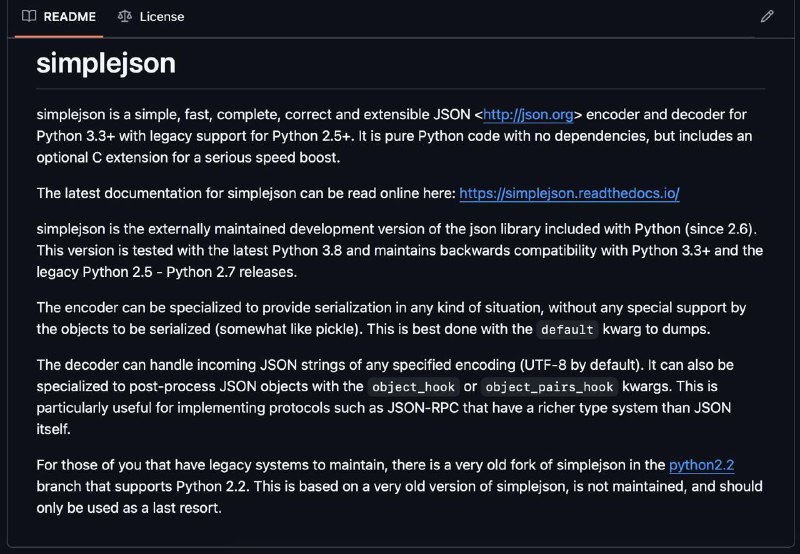Click the default inline code snippet
This screenshot has width=800, height=554.
coord(567,330)
